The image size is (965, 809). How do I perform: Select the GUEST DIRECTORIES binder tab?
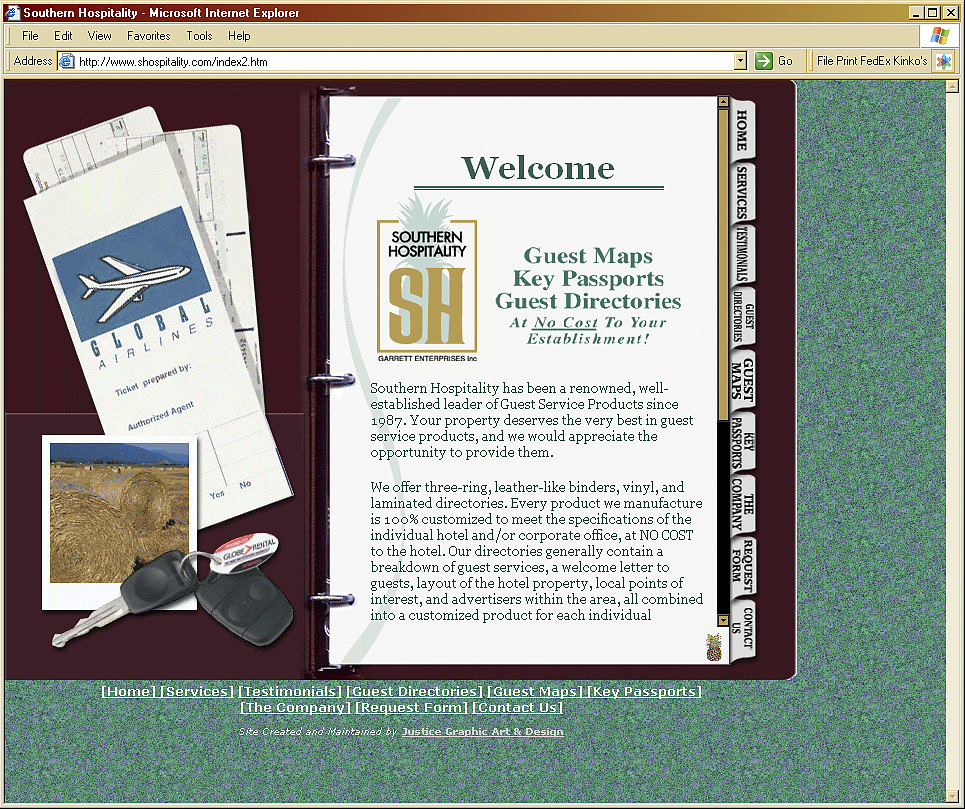click(743, 317)
